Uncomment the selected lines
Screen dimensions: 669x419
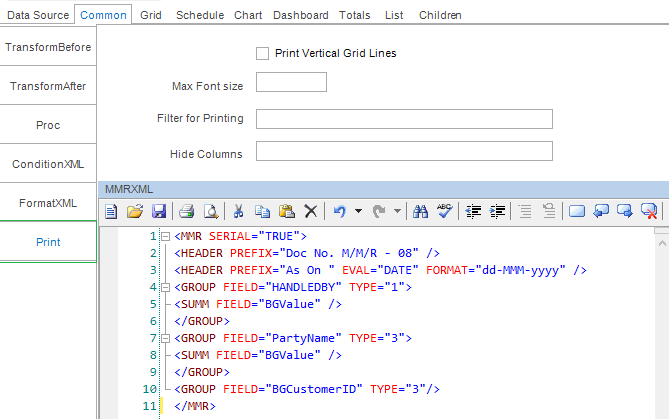coord(549,211)
